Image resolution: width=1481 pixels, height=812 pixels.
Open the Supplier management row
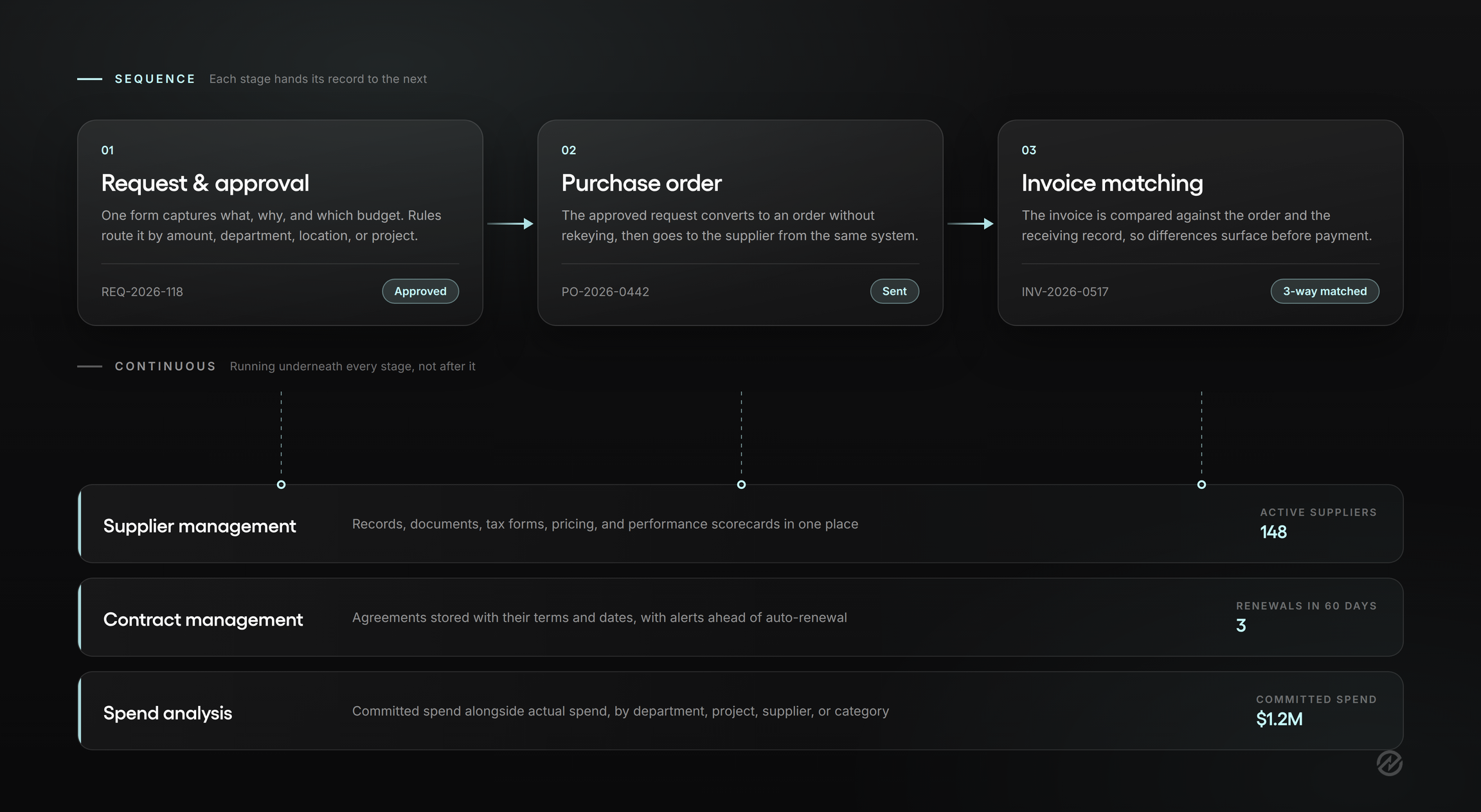point(740,524)
